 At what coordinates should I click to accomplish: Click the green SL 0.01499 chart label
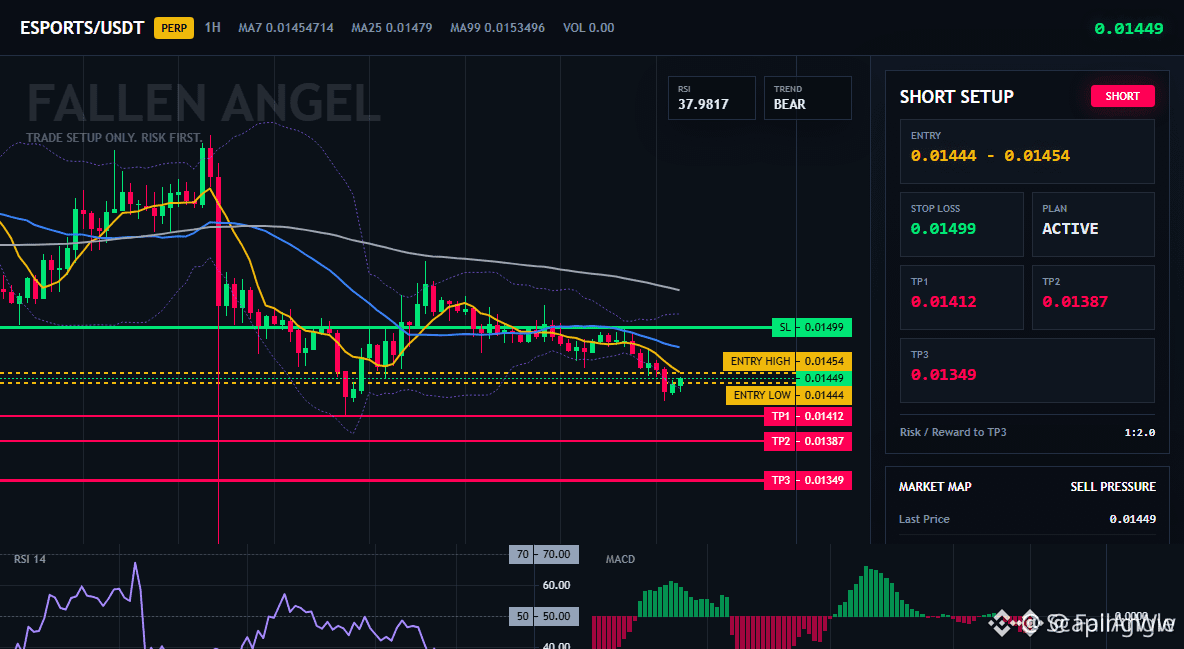click(x=812, y=327)
